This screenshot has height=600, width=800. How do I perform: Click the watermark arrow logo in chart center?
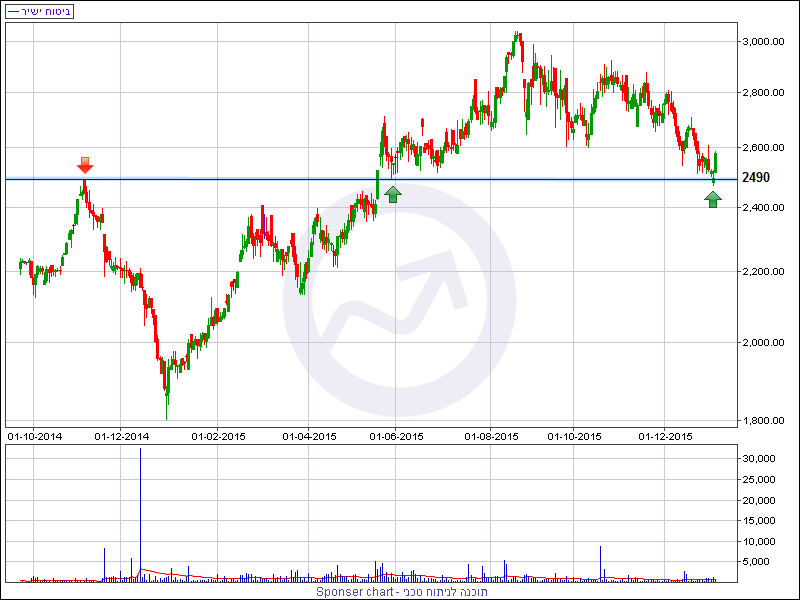coord(400,300)
